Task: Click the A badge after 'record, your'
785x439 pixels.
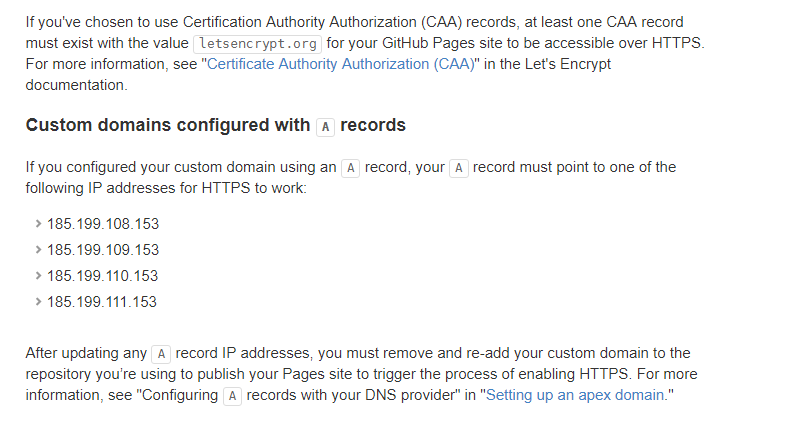Action: [459, 168]
